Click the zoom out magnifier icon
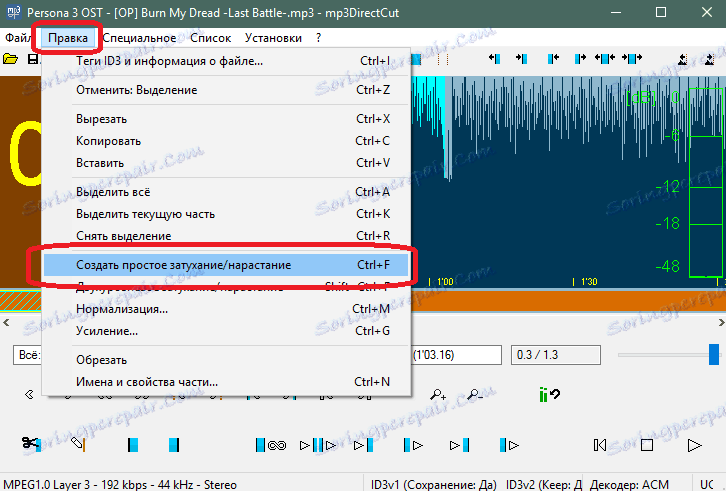Screen dimensions: 726x491 coord(475,395)
